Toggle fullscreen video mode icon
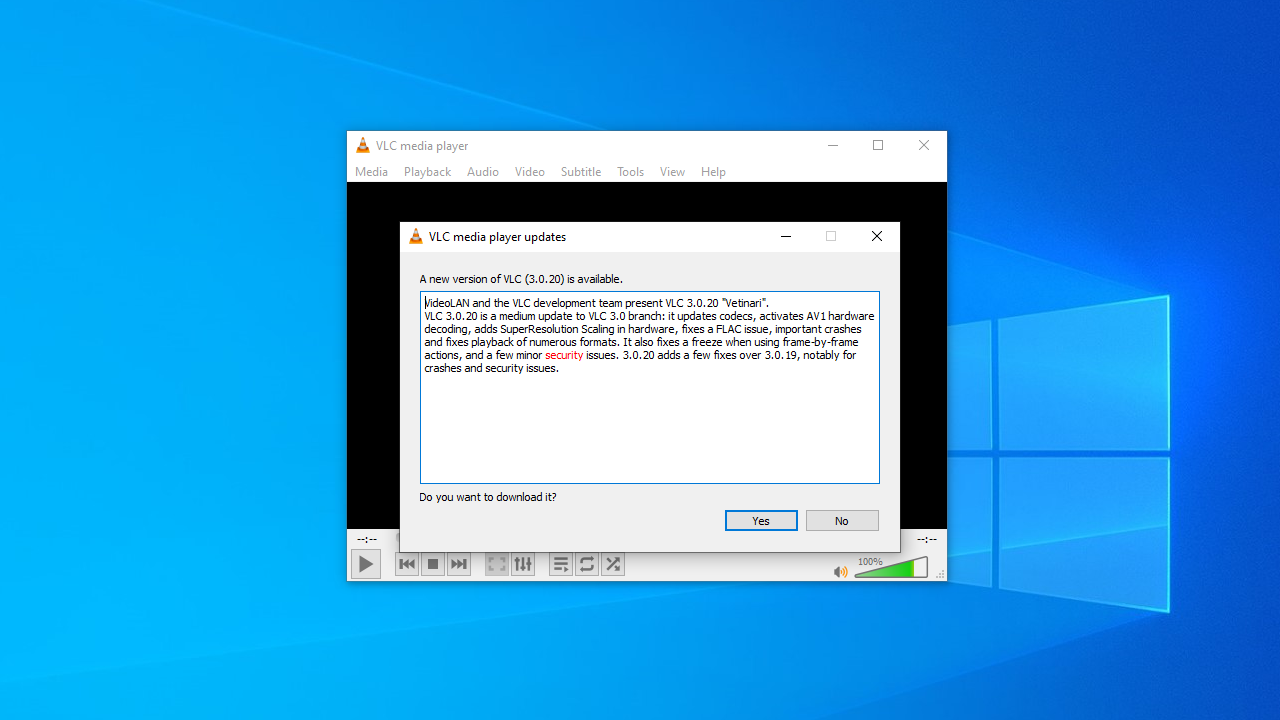The width and height of the screenshot is (1280, 720). pos(497,564)
